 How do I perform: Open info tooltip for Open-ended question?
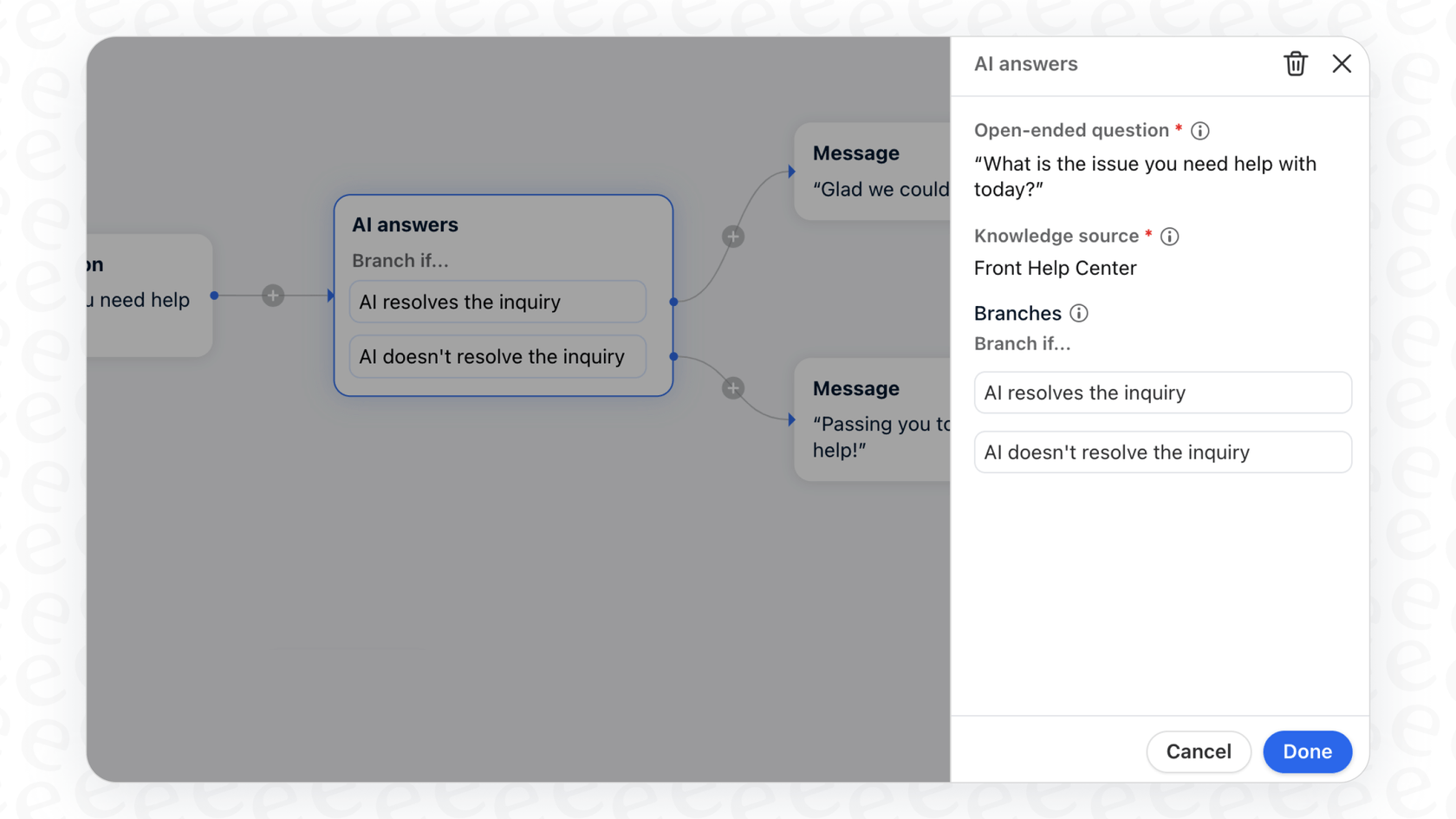point(1199,130)
